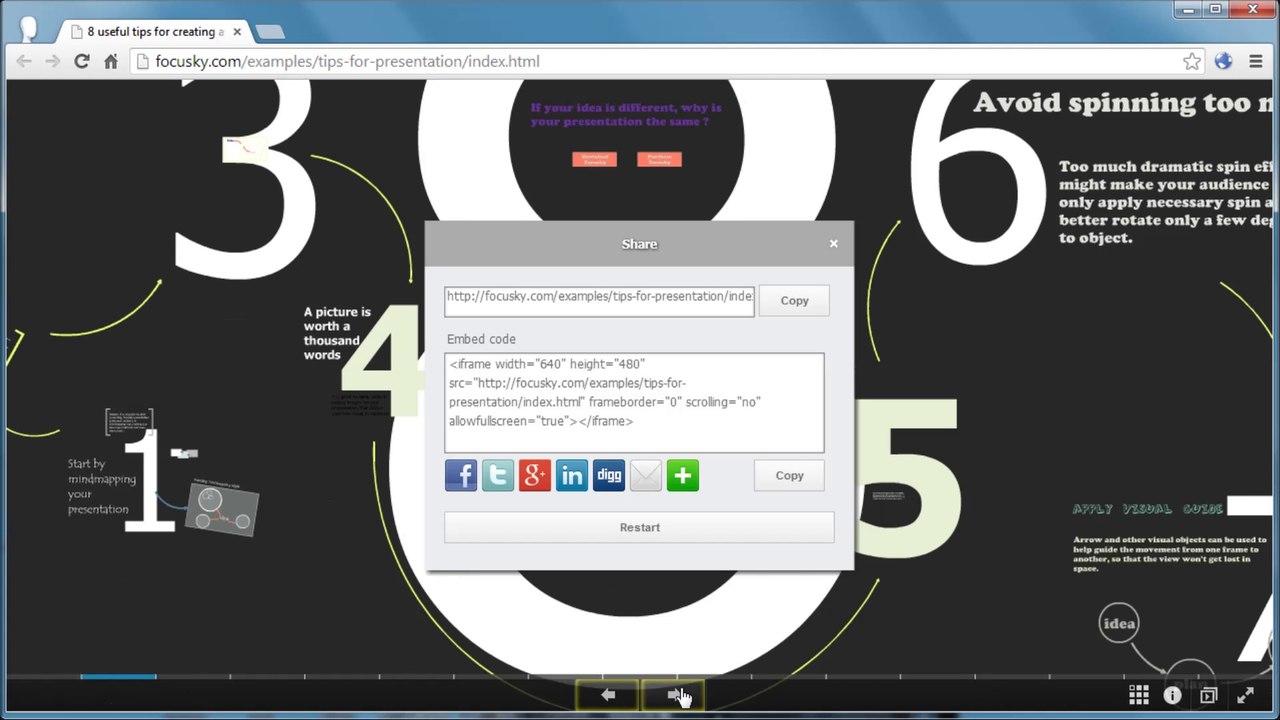
Task: Open Chrome menu
Action: tap(1255, 61)
